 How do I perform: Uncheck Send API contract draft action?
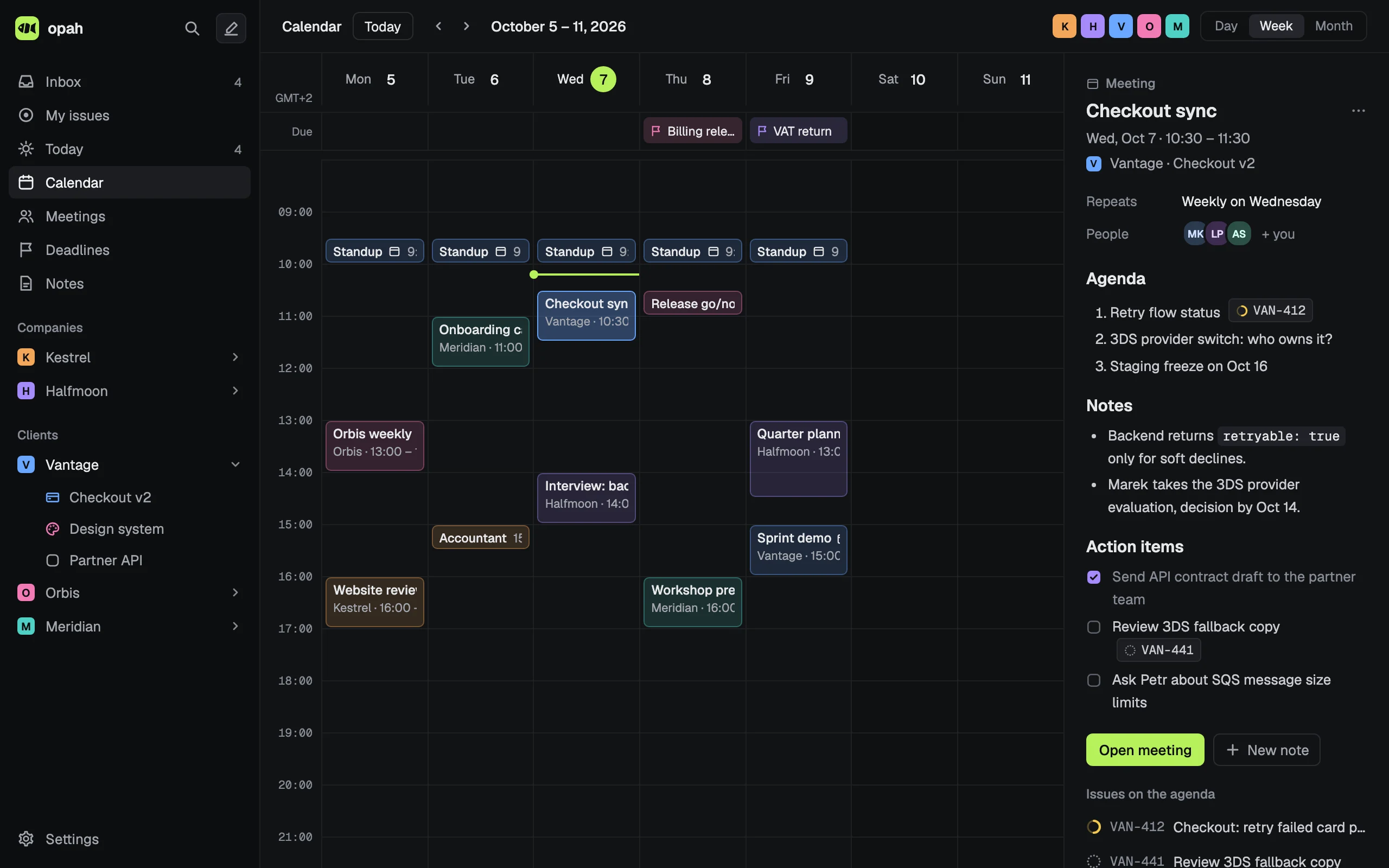[x=1093, y=577]
